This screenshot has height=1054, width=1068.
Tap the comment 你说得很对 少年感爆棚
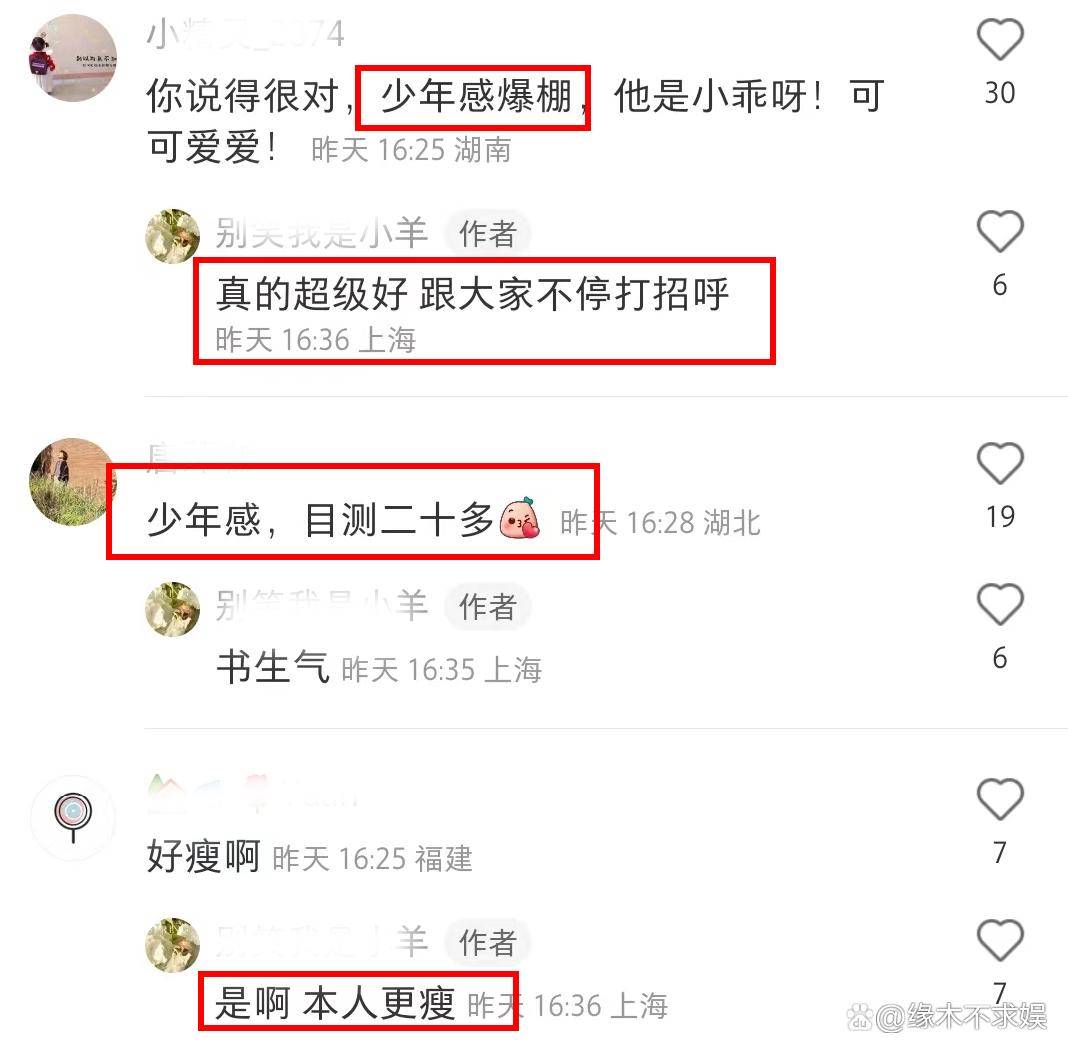pos(516,121)
